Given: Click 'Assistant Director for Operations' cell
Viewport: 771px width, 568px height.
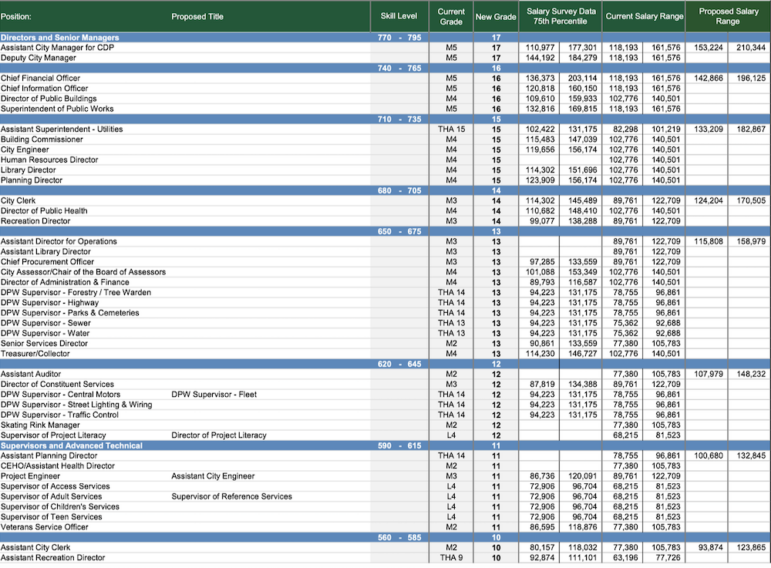Looking at the screenshot, I should [x=59, y=241].
